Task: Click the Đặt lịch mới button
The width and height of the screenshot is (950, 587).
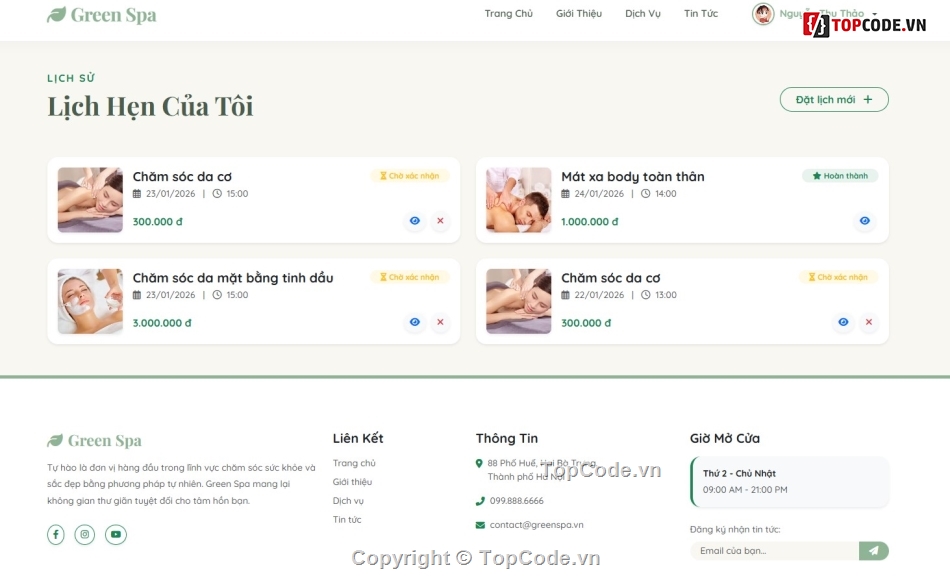Action: (835, 99)
